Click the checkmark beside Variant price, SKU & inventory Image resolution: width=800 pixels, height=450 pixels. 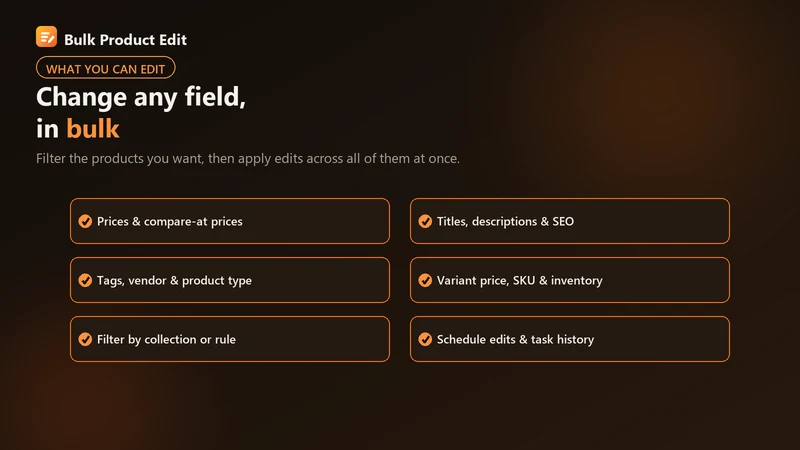(425, 281)
